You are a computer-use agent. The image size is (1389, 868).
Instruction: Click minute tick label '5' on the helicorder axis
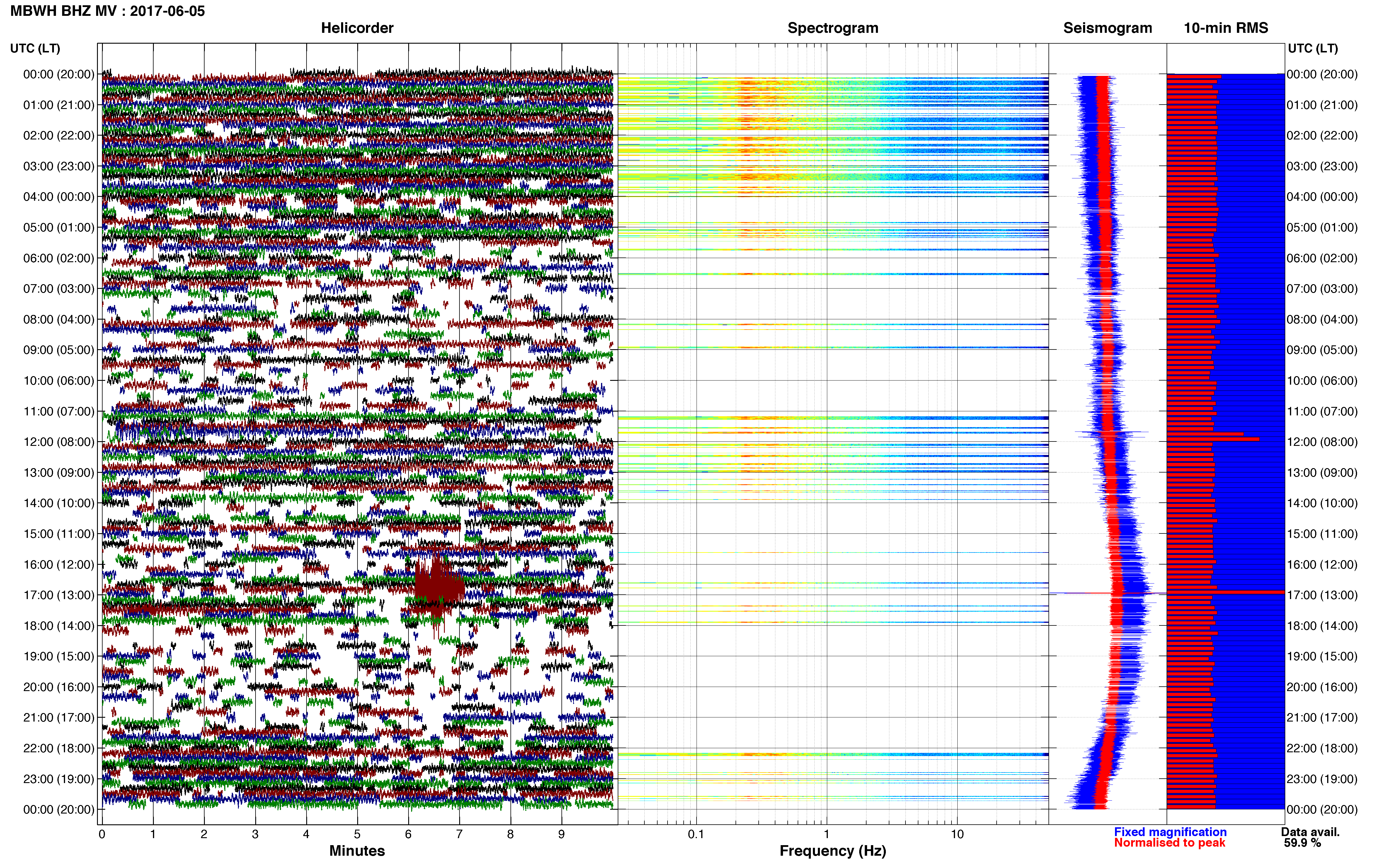click(357, 834)
